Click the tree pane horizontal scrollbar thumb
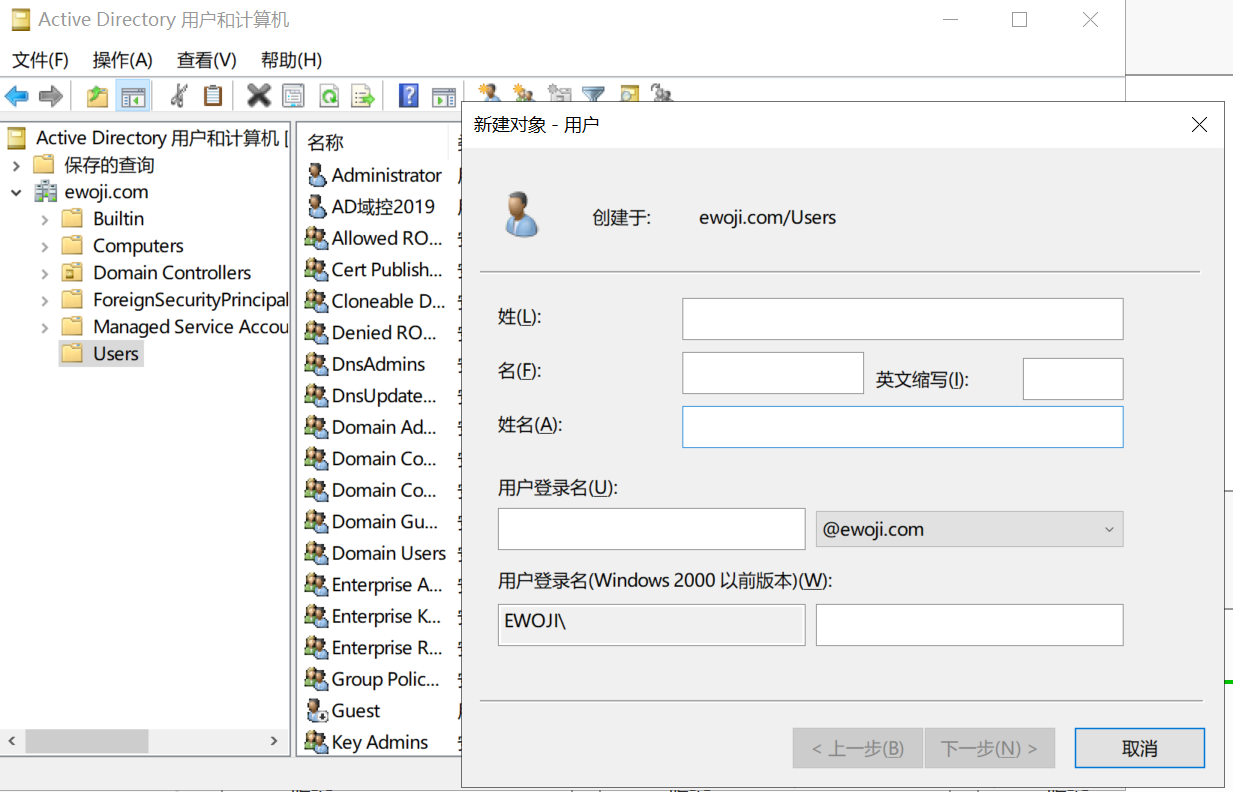Screen dimensions: 1233x792 (87, 741)
